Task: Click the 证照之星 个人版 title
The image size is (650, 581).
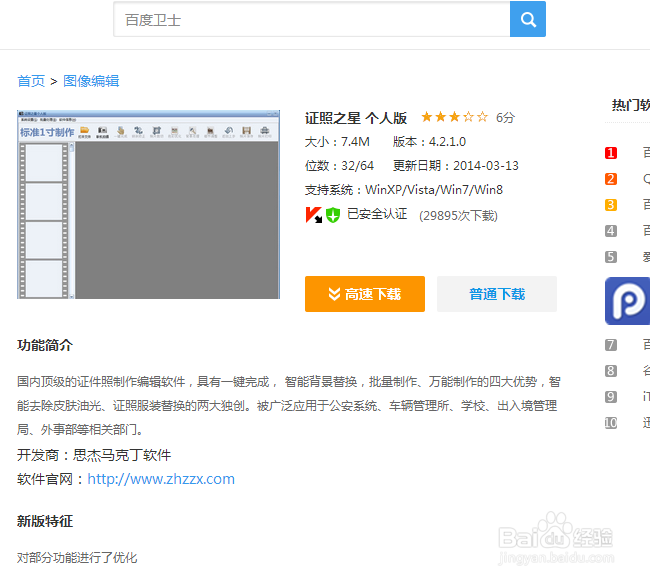Action: tap(356, 118)
